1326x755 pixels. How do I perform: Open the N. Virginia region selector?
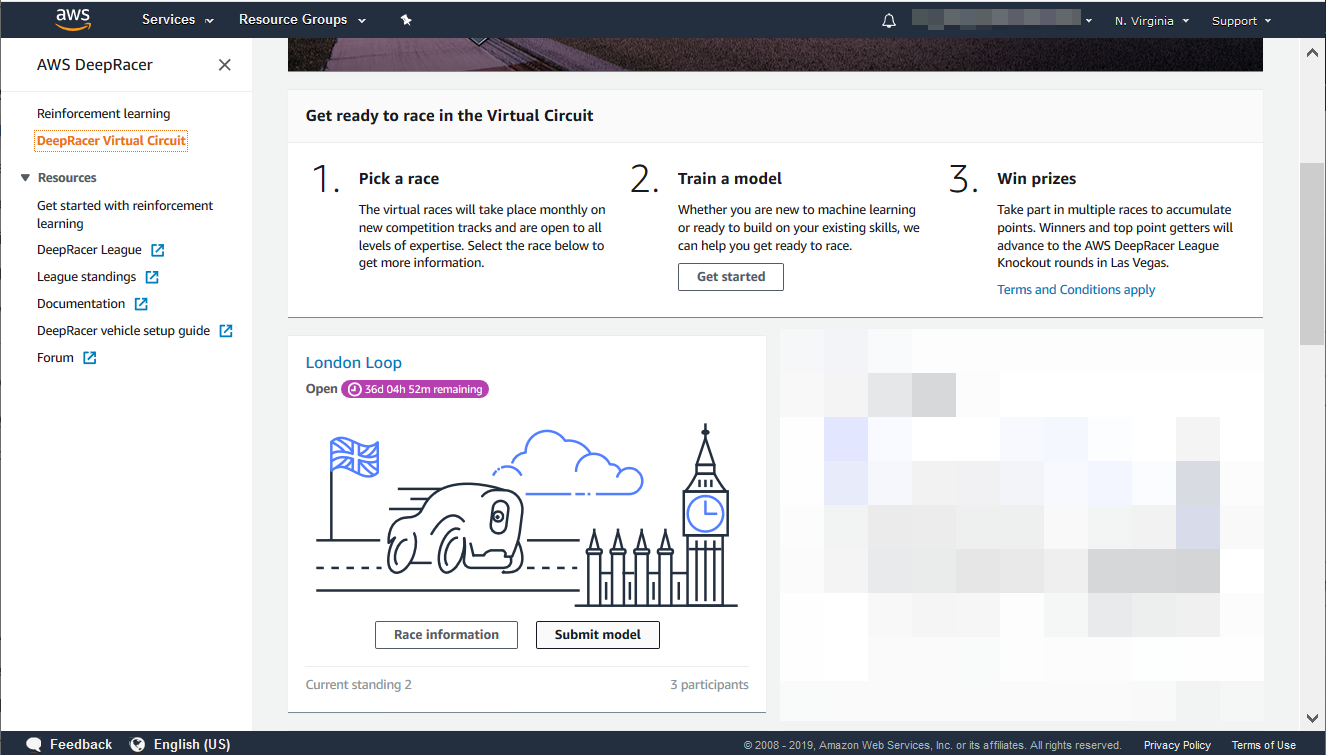pos(1151,20)
